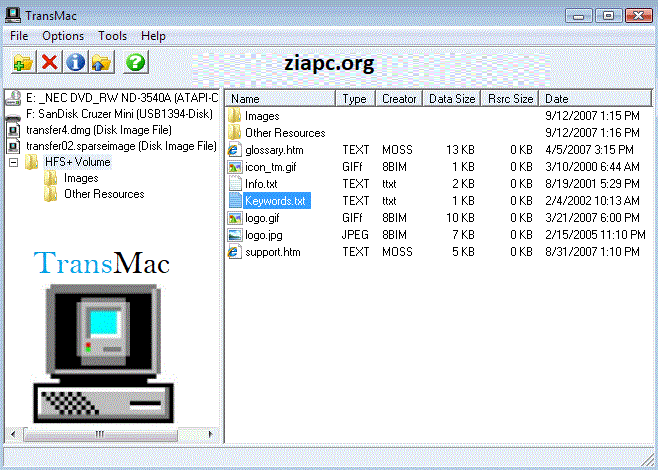658x470 pixels.
Task: Select logo.gif file name
Action: pos(262,218)
